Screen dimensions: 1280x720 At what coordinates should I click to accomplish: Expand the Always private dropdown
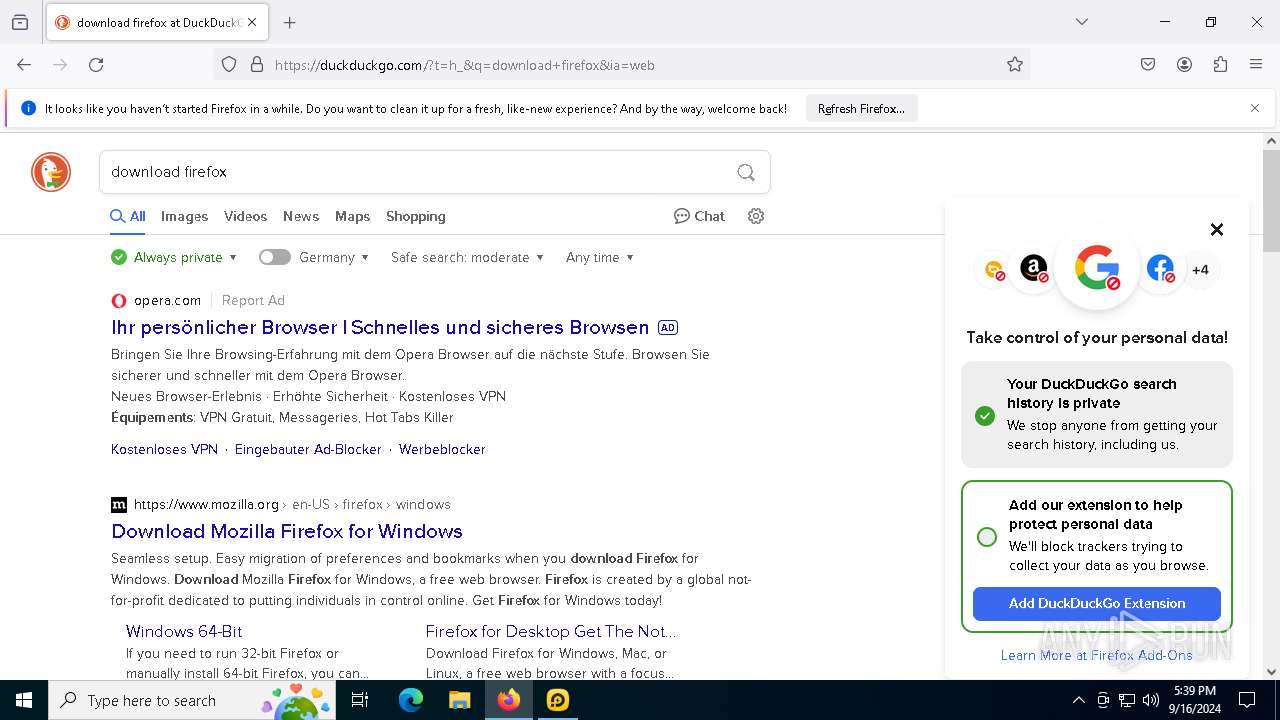pyautogui.click(x=174, y=257)
